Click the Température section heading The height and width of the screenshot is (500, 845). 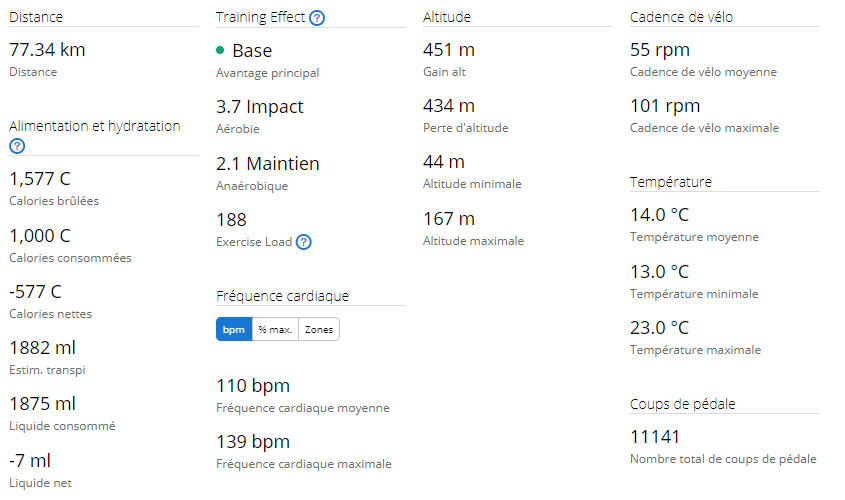coord(670,182)
